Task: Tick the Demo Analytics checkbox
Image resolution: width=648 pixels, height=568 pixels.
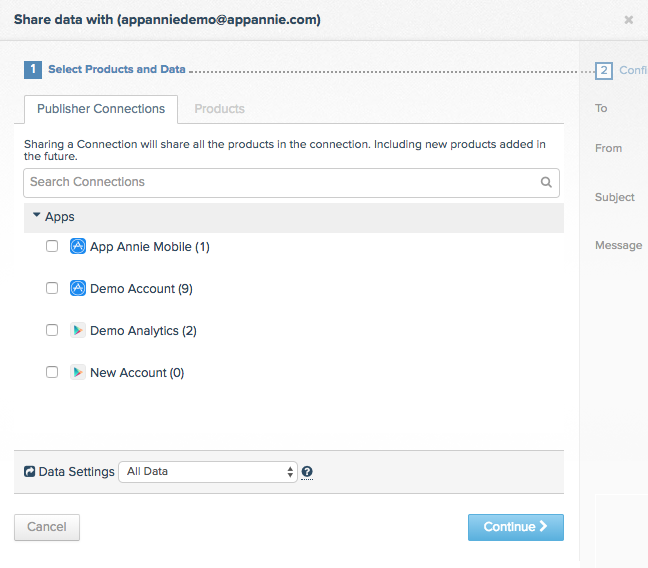Action: (x=52, y=330)
